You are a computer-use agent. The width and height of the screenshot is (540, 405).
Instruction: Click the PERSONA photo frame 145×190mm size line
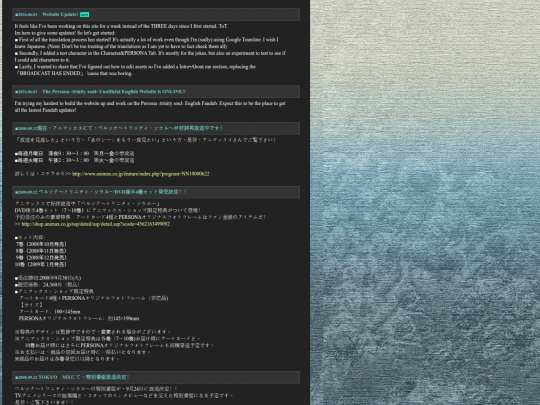(x=79, y=319)
